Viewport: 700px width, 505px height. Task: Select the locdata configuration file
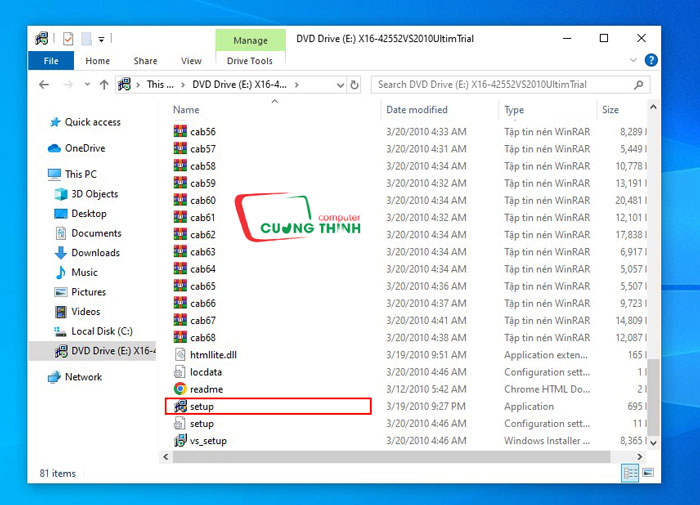click(198, 372)
